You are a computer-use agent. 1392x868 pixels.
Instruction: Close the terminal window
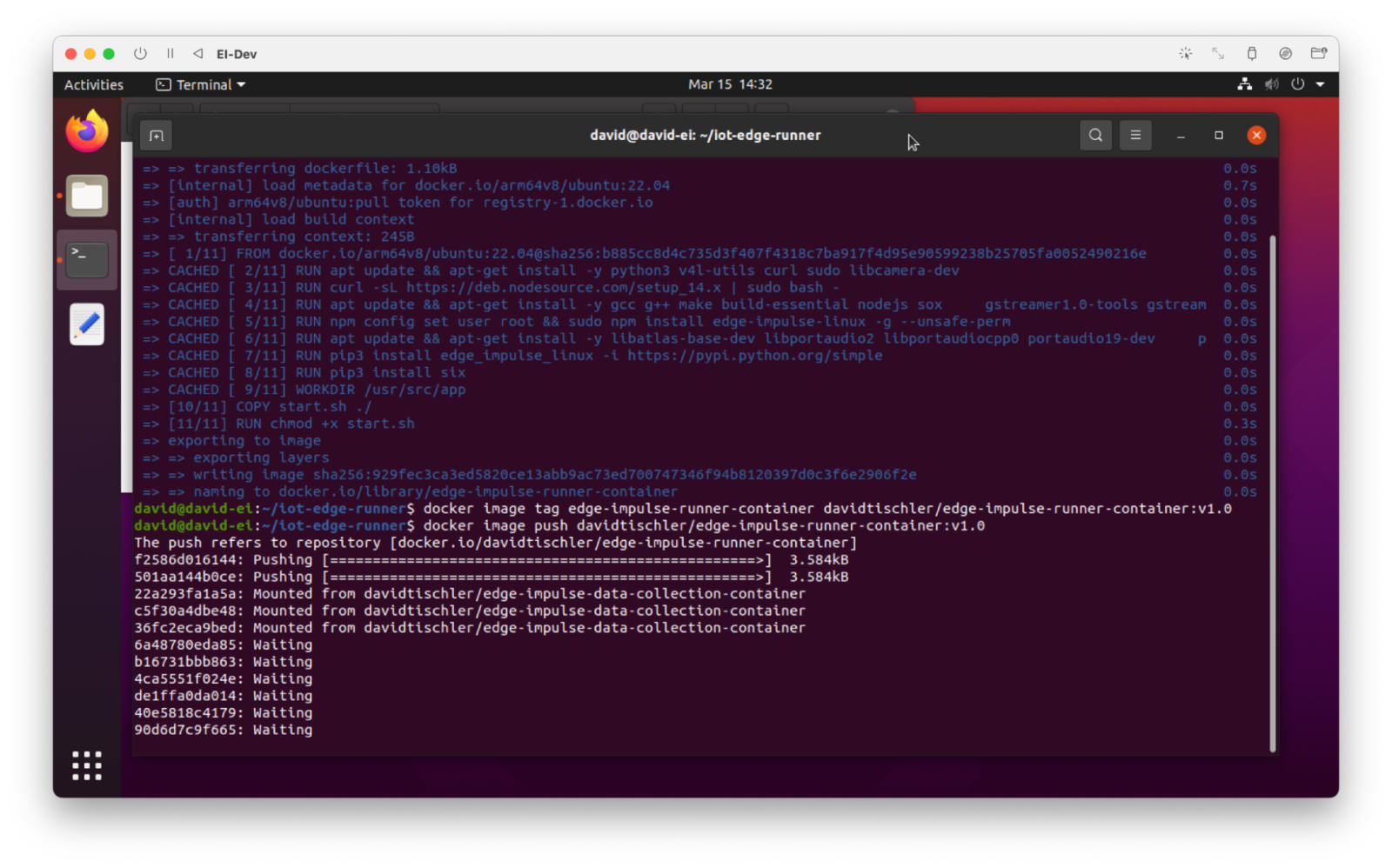[x=1256, y=135]
